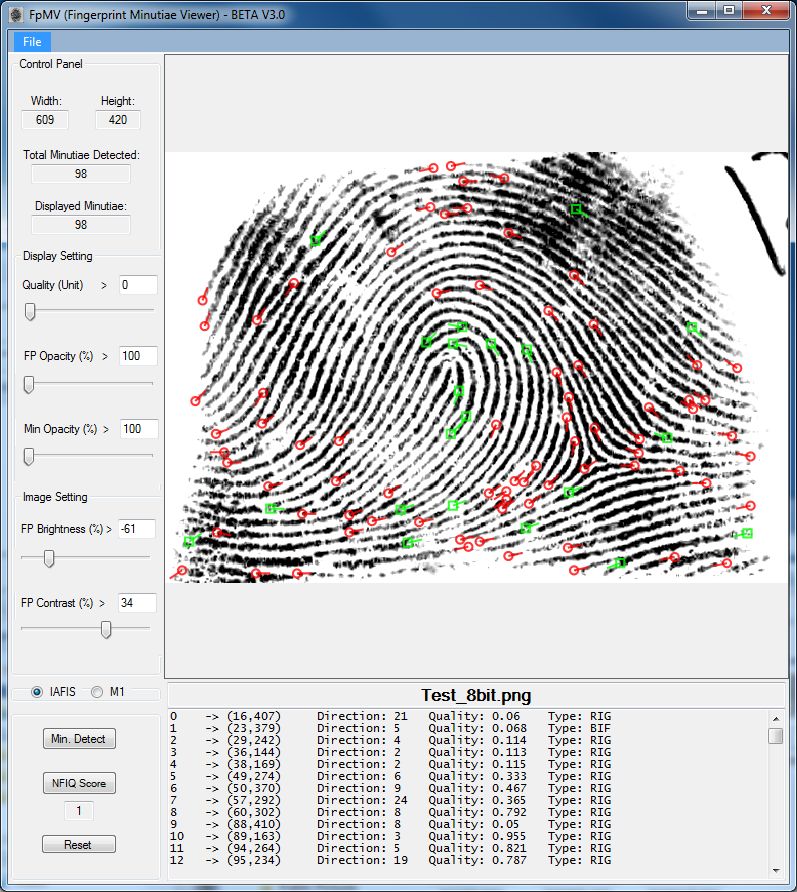Select minutia row 10 in list
The image size is (797, 892).
point(400,836)
